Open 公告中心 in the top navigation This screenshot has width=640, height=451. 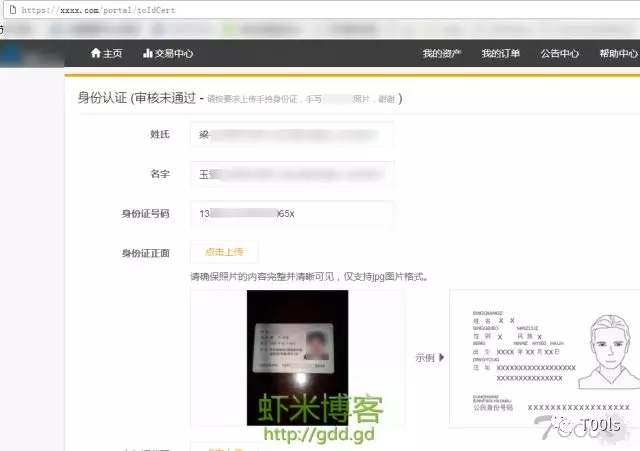(560, 53)
